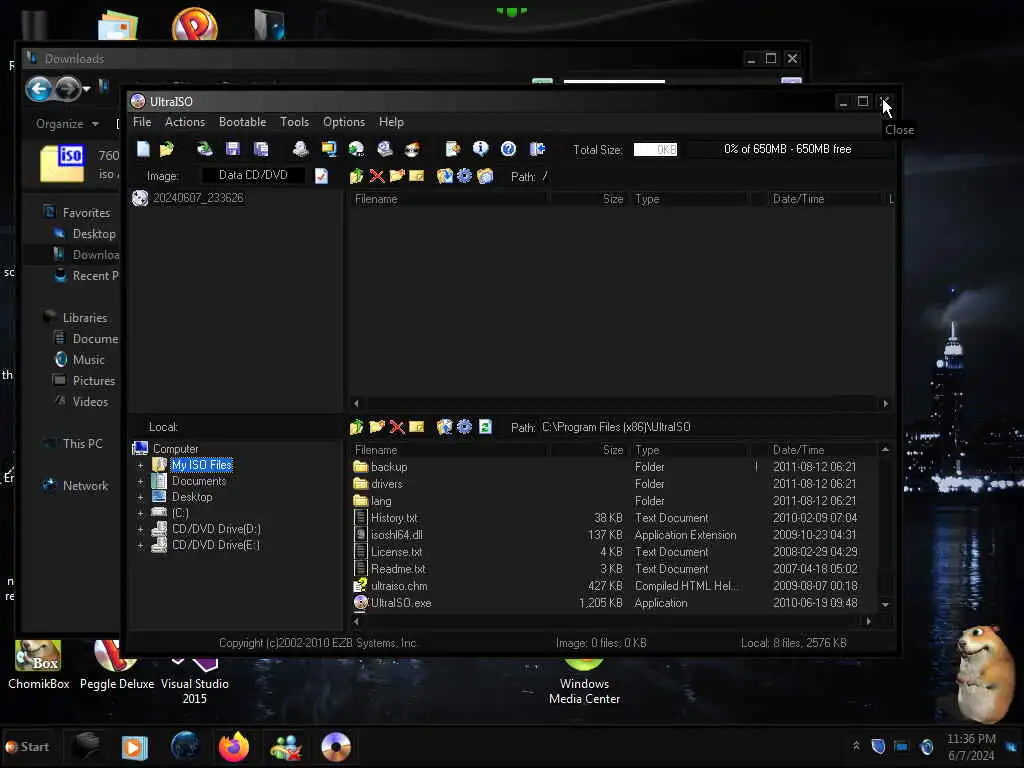Open the Actions menu
The image size is (1024, 768).
(x=185, y=122)
